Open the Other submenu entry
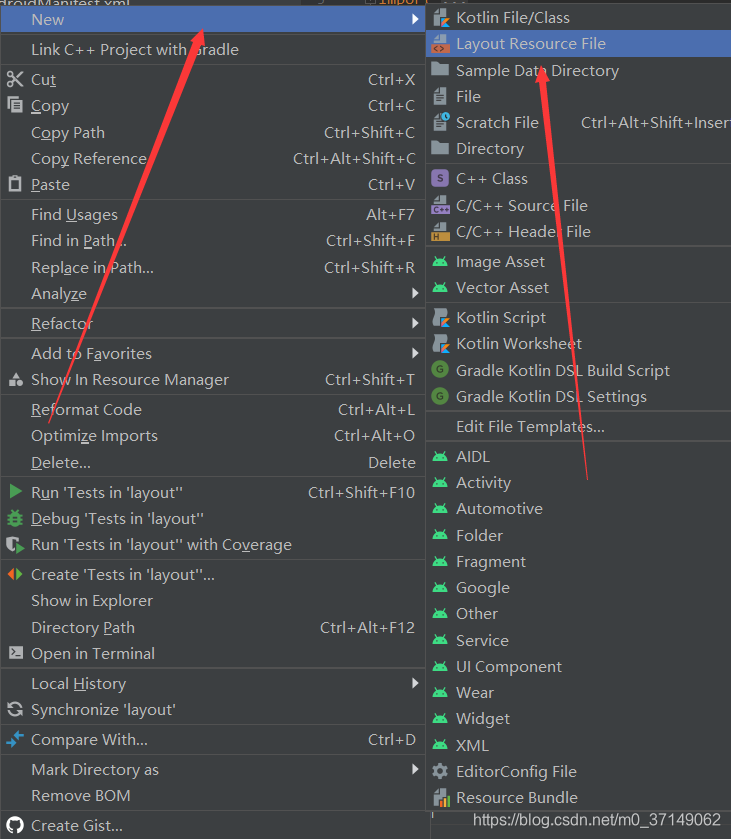 coord(578,614)
